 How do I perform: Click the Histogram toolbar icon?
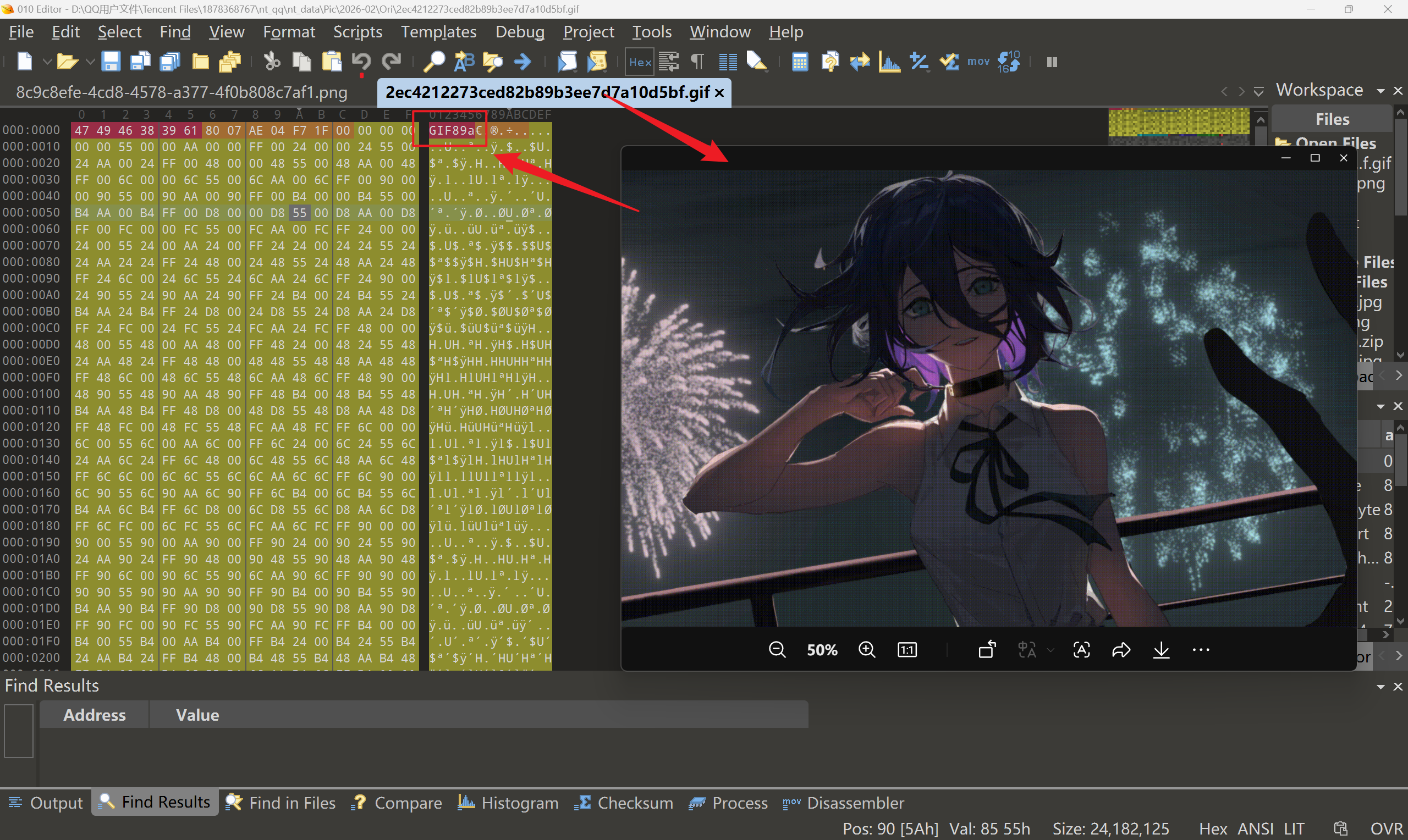(889, 62)
